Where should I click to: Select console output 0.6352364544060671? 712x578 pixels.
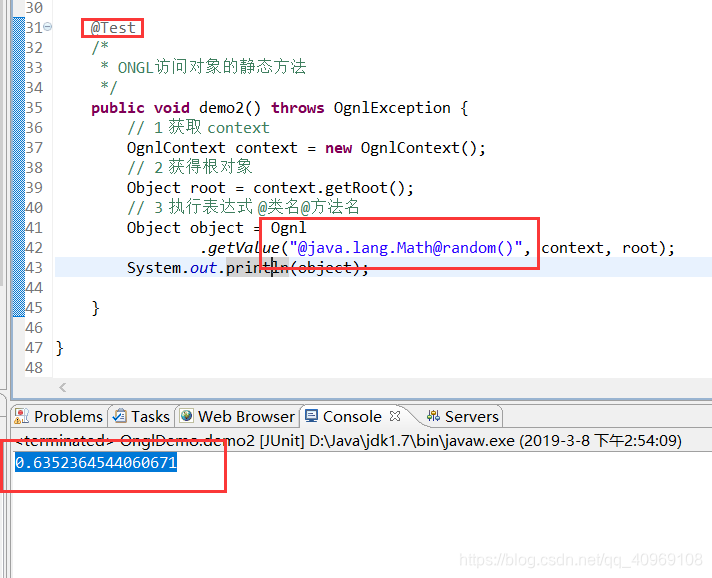click(x=96, y=463)
